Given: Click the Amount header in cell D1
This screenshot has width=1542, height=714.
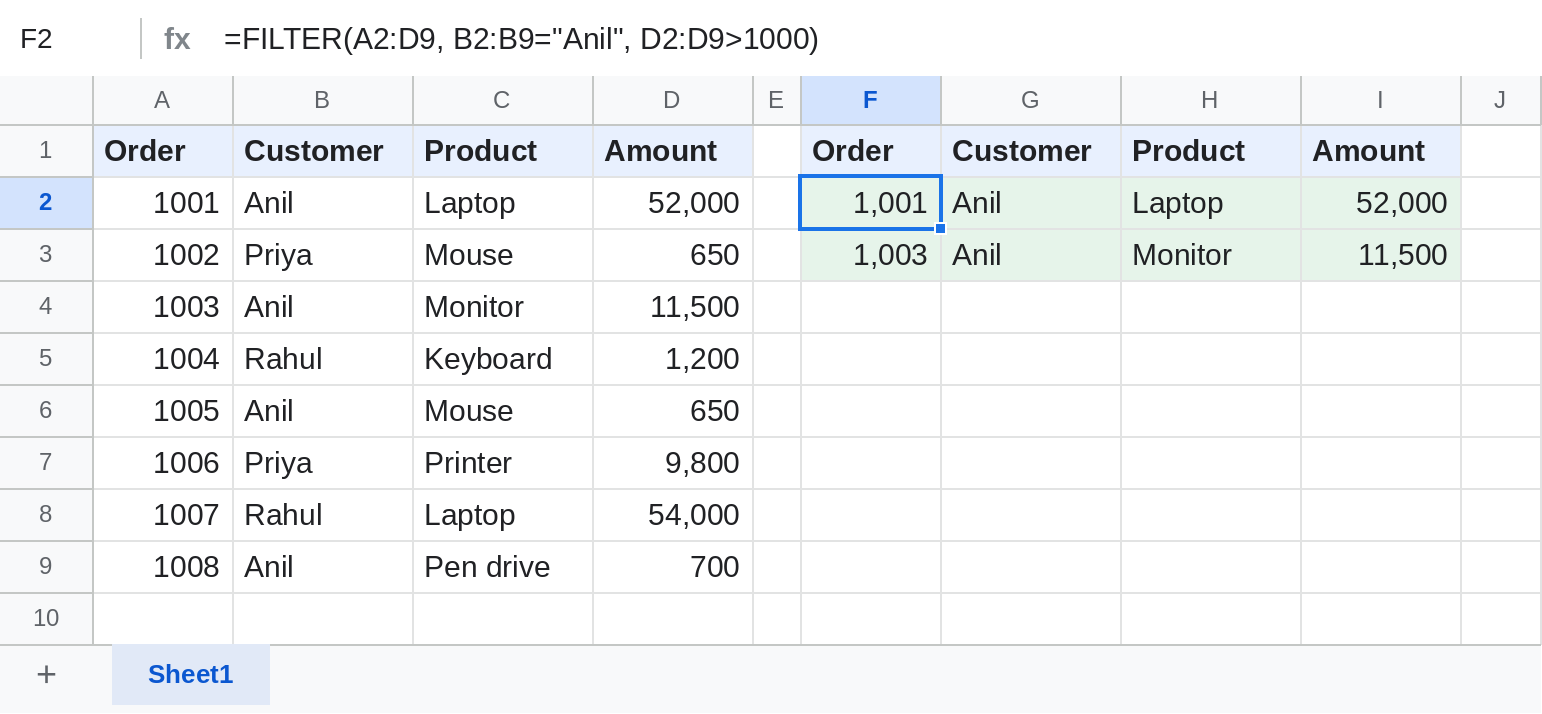Looking at the screenshot, I should [x=673, y=151].
